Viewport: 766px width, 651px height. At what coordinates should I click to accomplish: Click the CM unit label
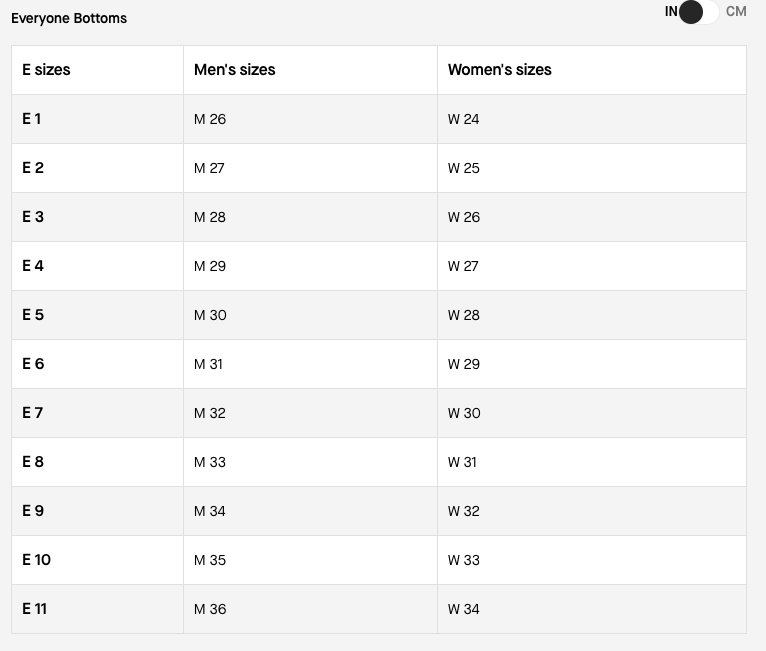click(736, 12)
